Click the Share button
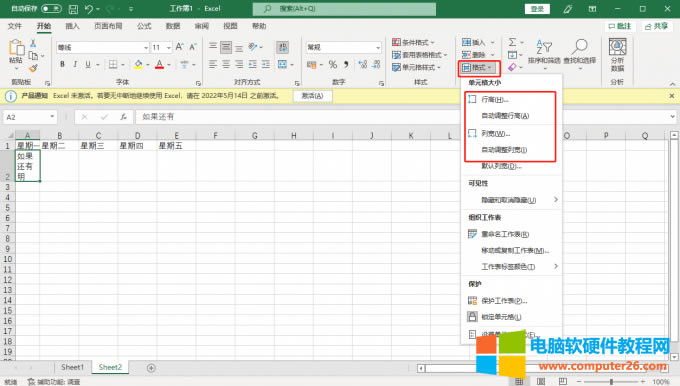Image resolution: width=680 pixels, height=386 pixels. pyautogui.click(x=656, y=26)
